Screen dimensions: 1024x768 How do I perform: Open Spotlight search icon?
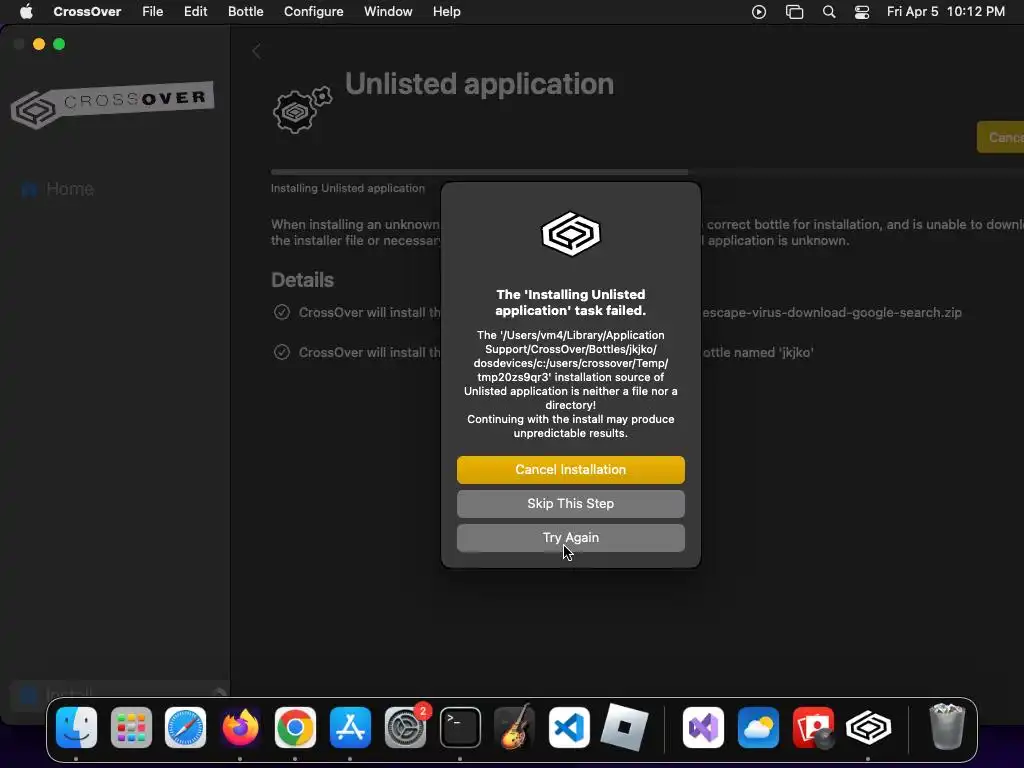click(829, 12)
